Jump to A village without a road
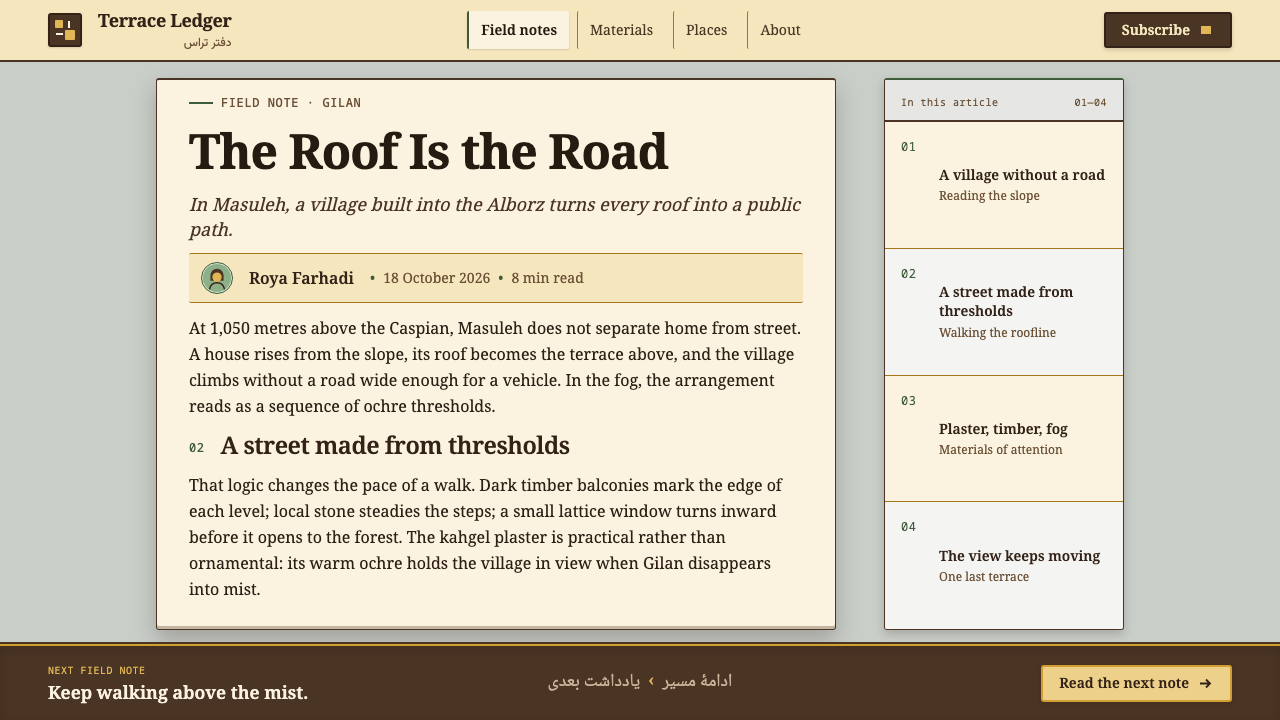Viewport: 1280px width, 720px height. pos(1004,185)
